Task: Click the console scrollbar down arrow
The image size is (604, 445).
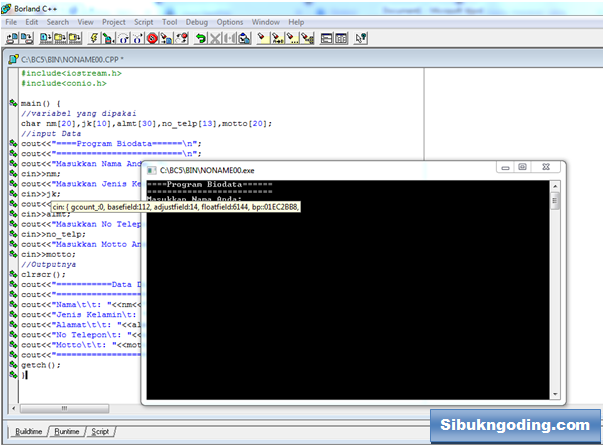Action: (x=555, y=394)
